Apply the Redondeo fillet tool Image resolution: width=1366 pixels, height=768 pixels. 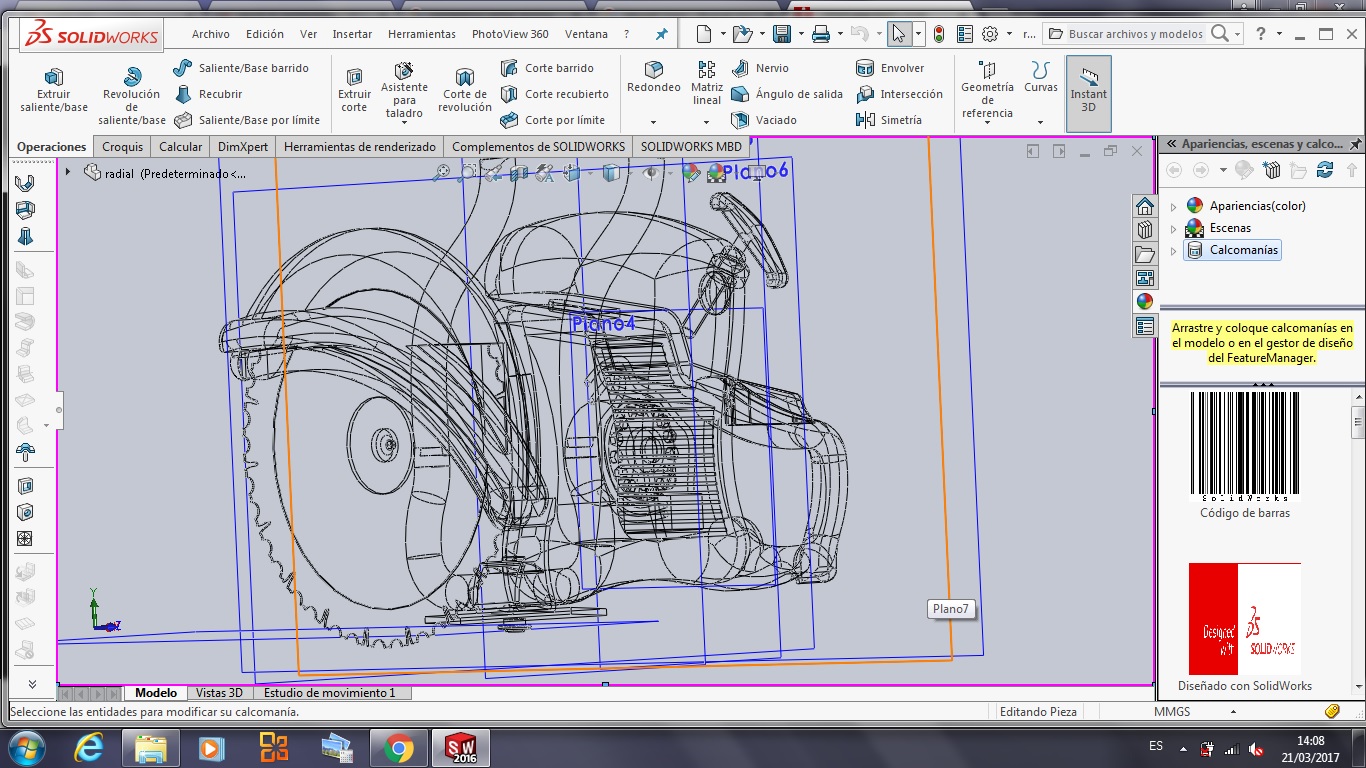[x=654, y=77]
